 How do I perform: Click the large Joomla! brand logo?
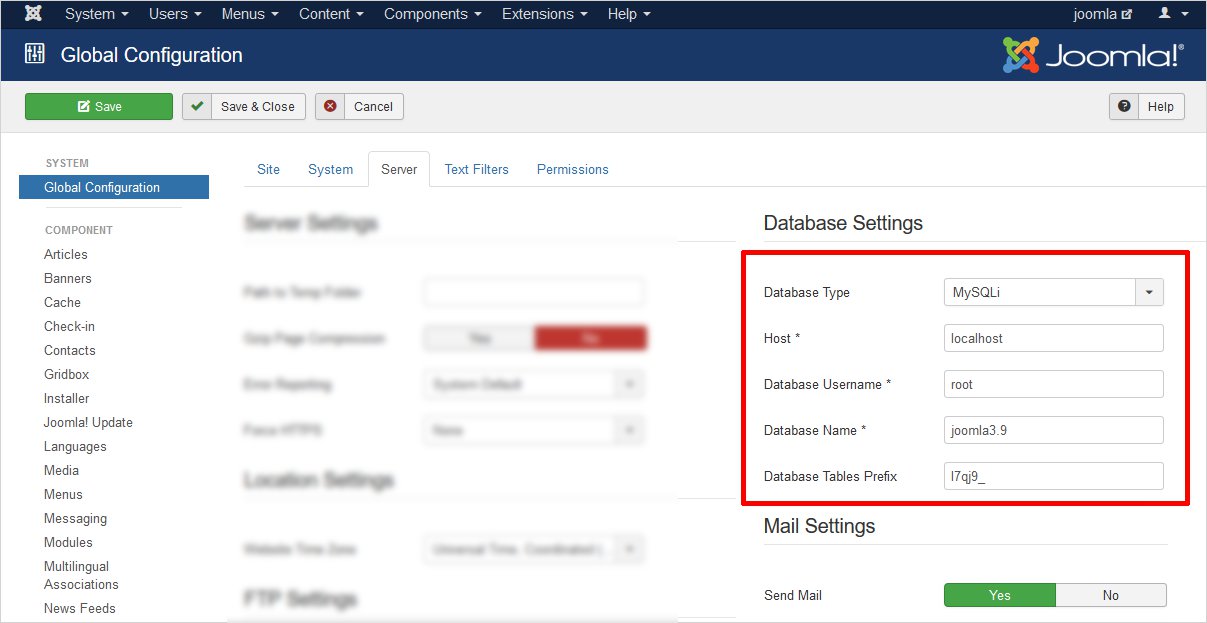point(1093,56)
